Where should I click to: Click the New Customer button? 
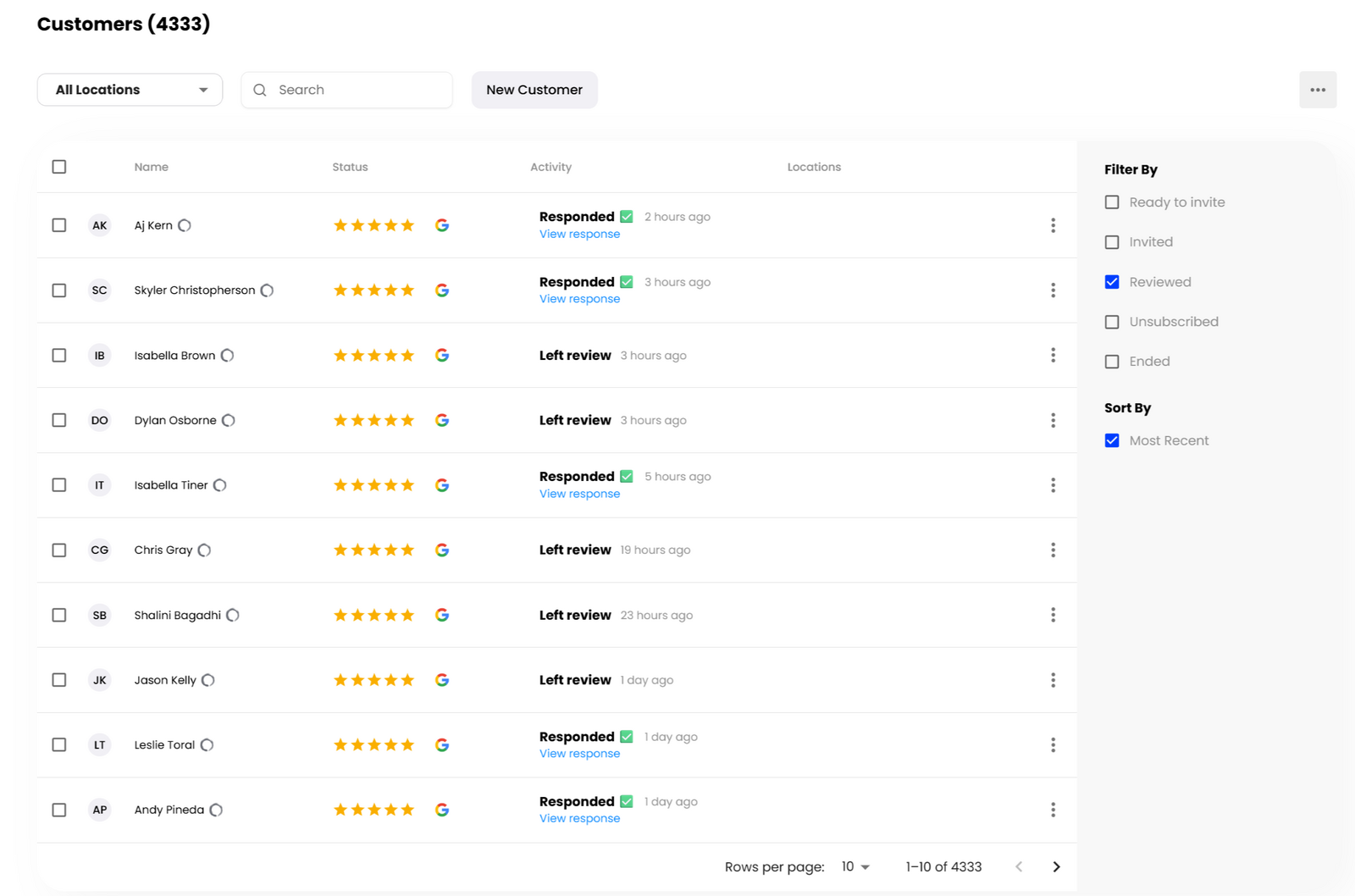534,90
